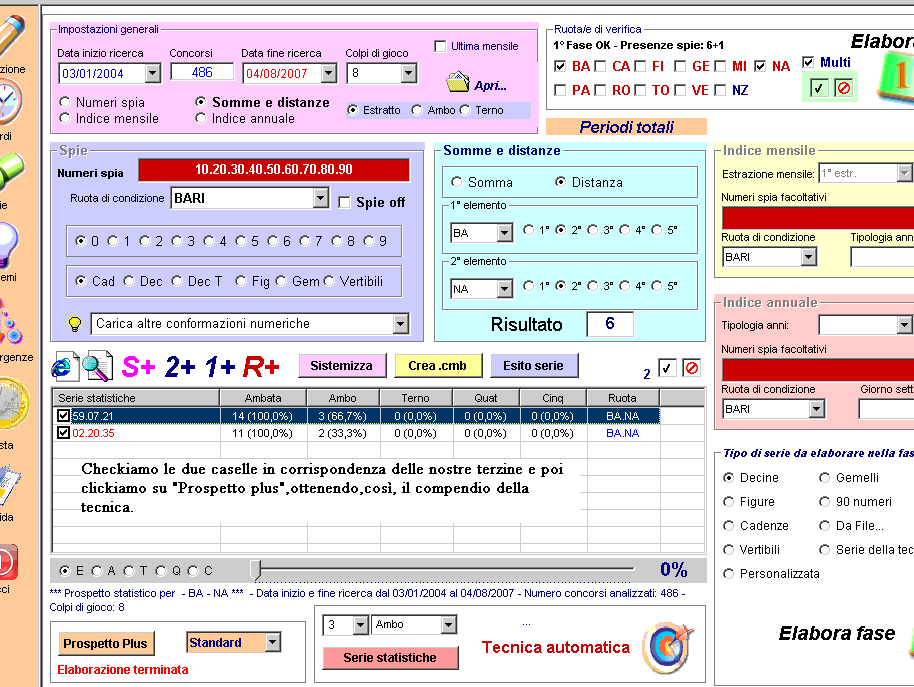The width and height of the screenshot is (914, 687).
Task: Open the large light bulb icon in the left sidebar
Action: pyautogui.click(x=8, y=245)
